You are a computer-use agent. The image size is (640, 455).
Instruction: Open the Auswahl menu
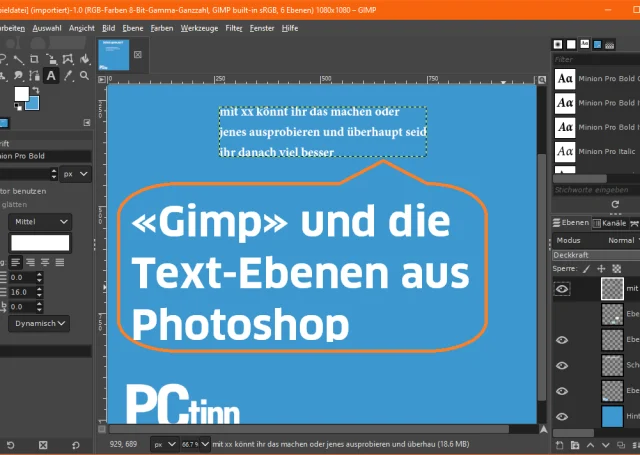point(47,28)
